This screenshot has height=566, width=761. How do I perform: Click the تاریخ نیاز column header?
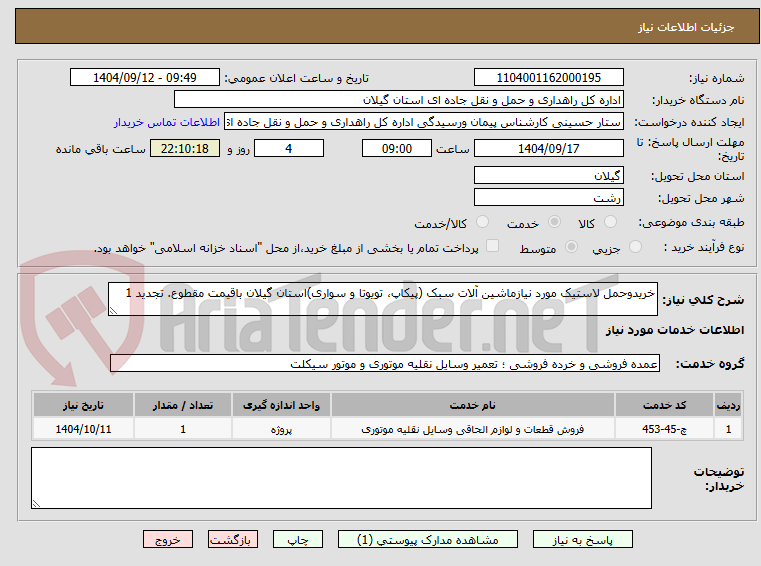pyautogui.click(x=83, y=405)
